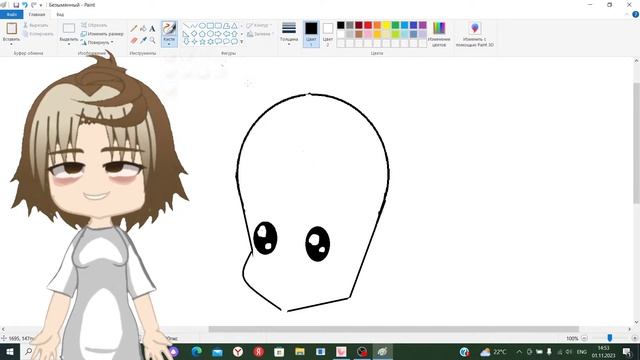This screenshot has height=360, width=640.
Task: Open the Windows Start menu
Action: [x=9, y=351]
